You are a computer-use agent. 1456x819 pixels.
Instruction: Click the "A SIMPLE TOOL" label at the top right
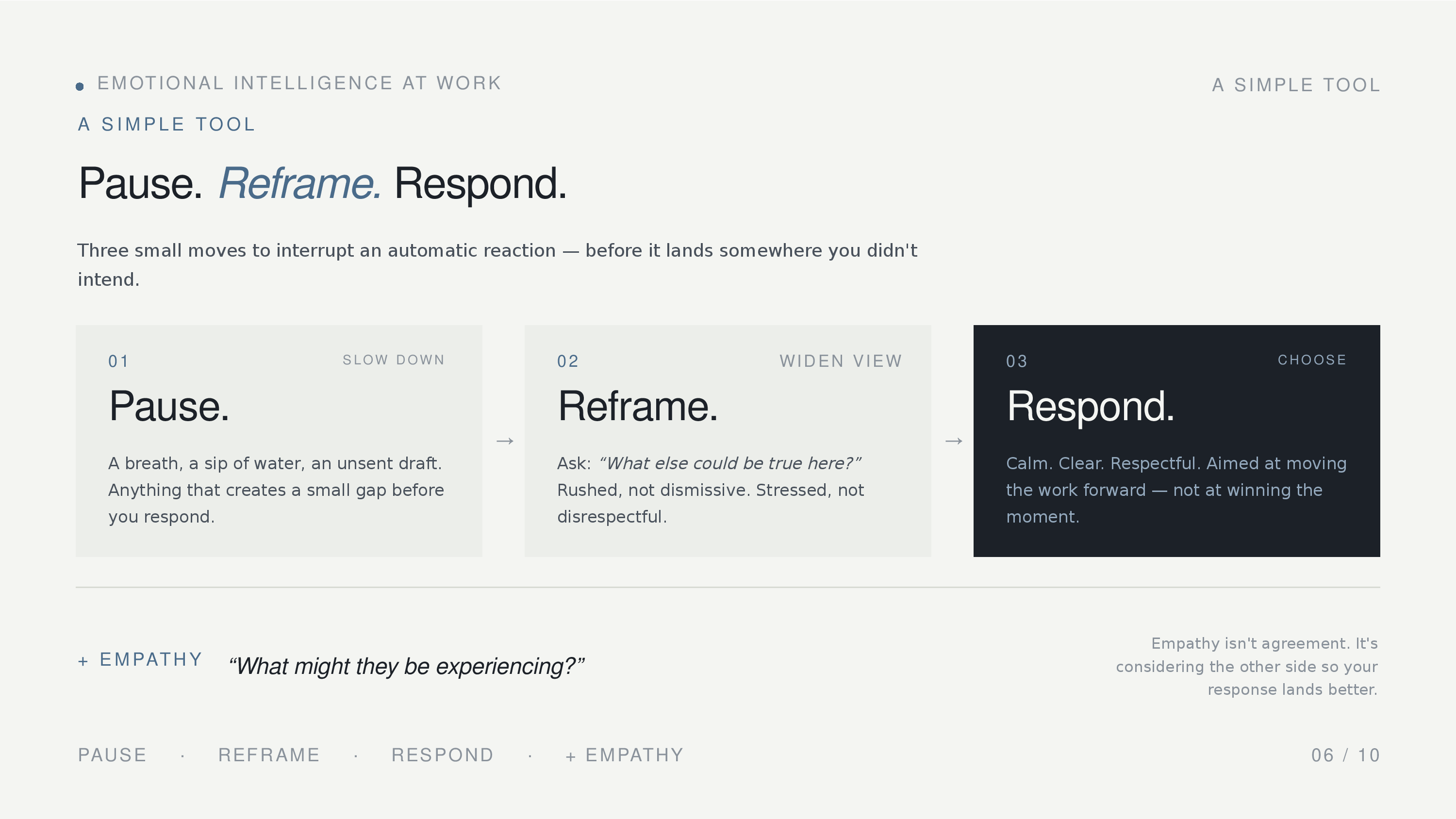(x=1295, y=85)
